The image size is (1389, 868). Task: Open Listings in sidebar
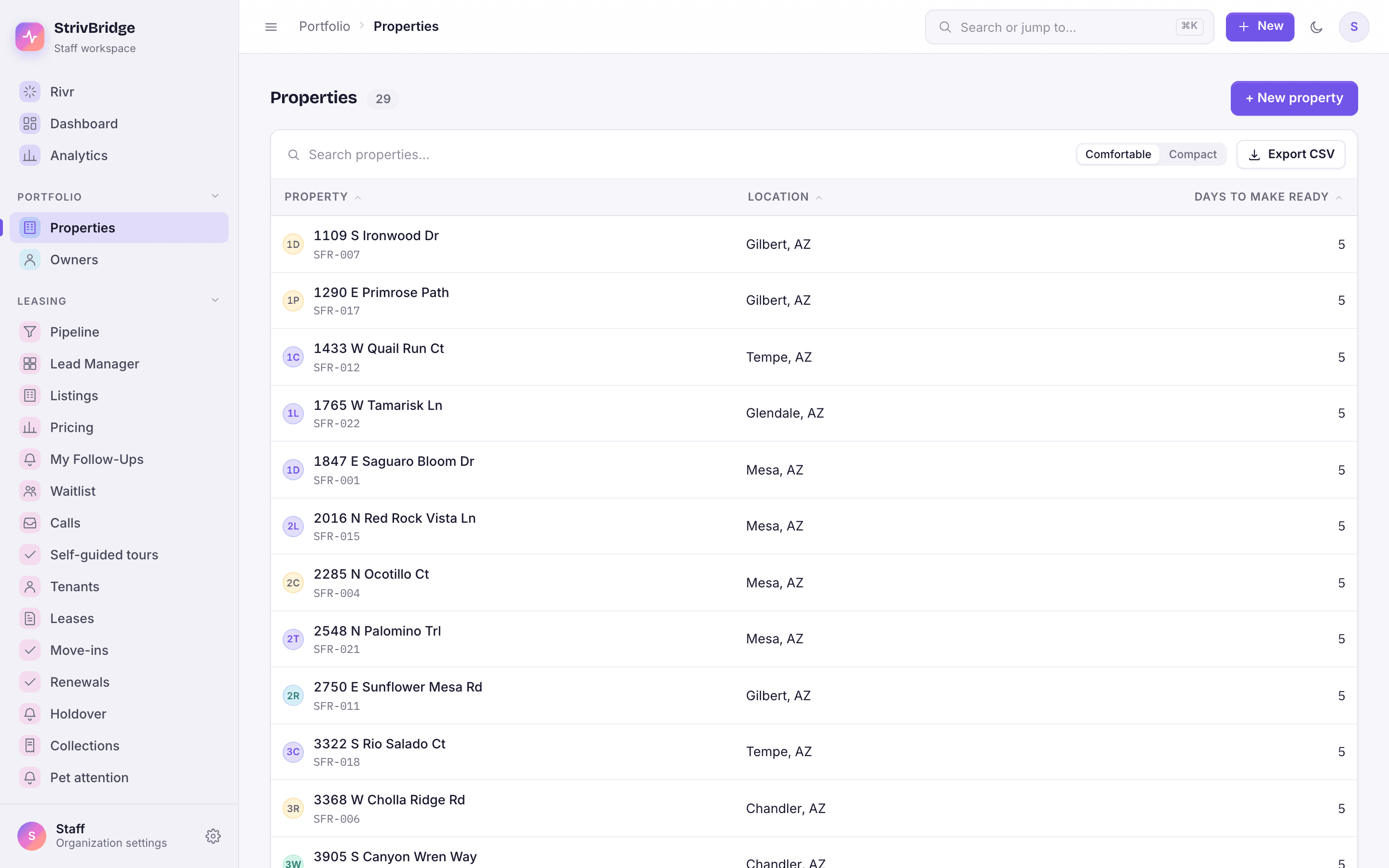(119, 395)
